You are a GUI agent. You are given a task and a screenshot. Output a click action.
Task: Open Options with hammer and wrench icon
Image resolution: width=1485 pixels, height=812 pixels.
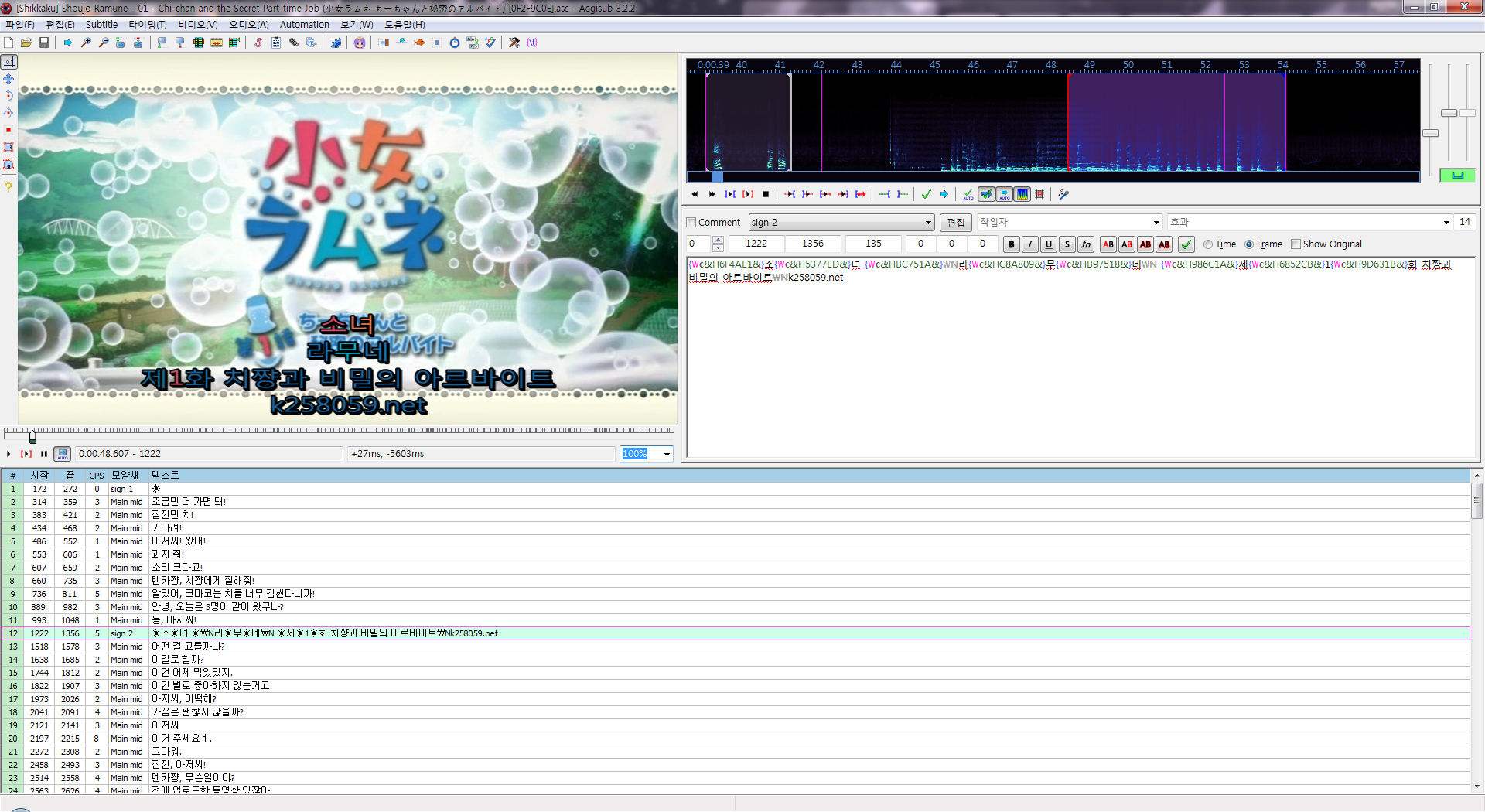tap(514, 43)
